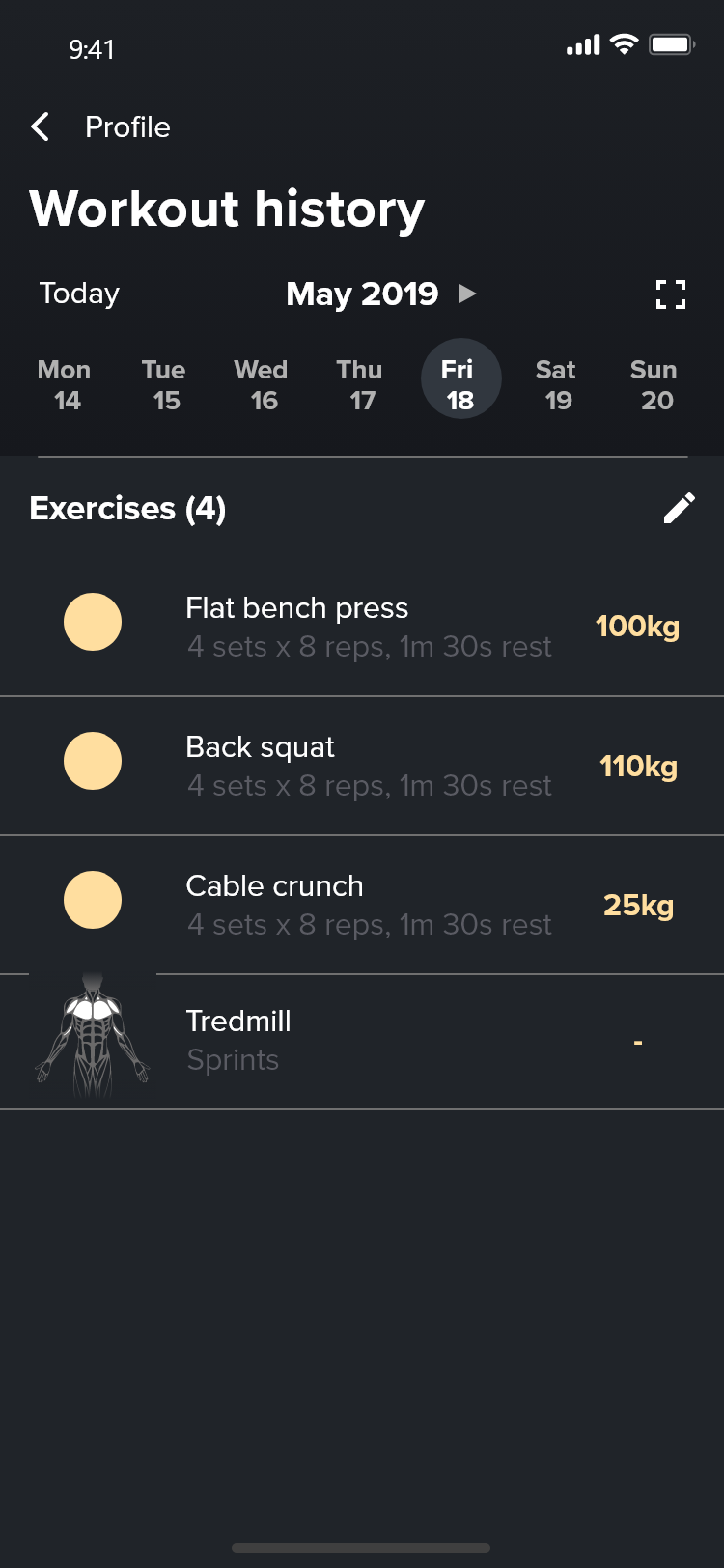Open the May 2019 month picker
Image resolution: width=724 pixels, height=1568 pixels.
[x=362, y=294]
